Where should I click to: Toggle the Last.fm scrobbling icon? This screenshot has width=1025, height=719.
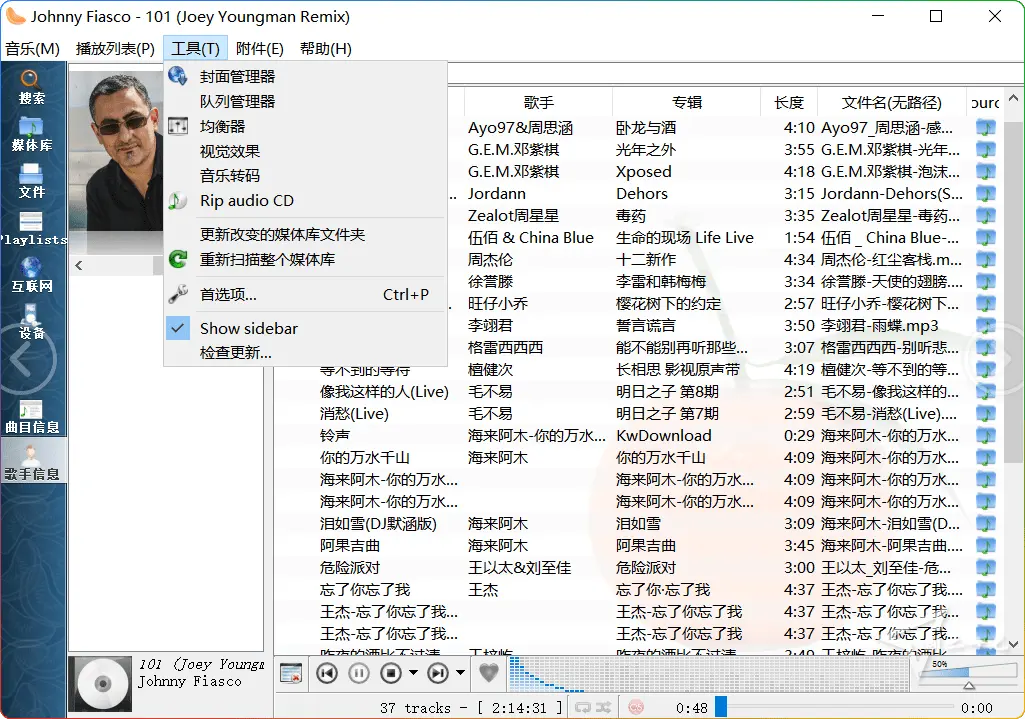coord(635,707)
